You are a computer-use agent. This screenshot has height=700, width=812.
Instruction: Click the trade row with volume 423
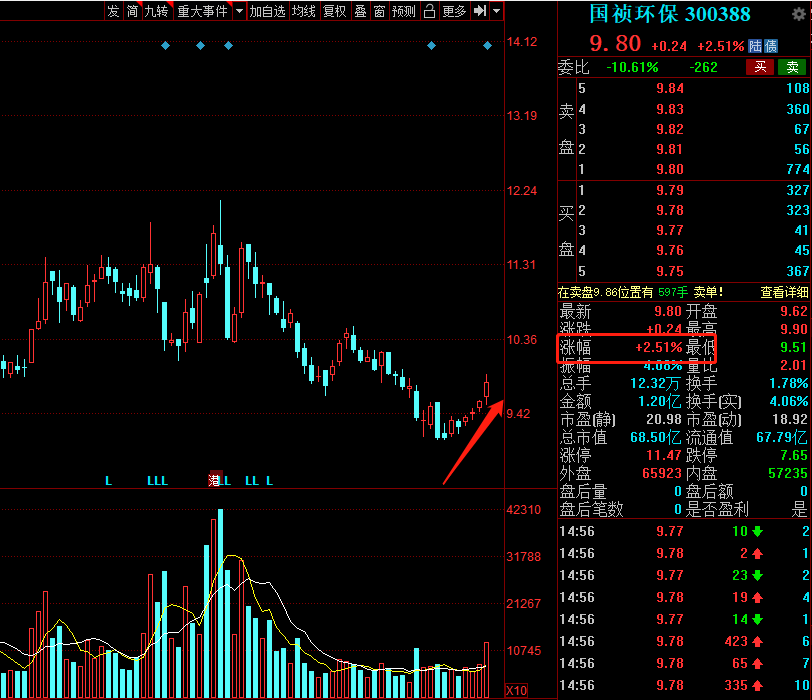pos(684,641)
